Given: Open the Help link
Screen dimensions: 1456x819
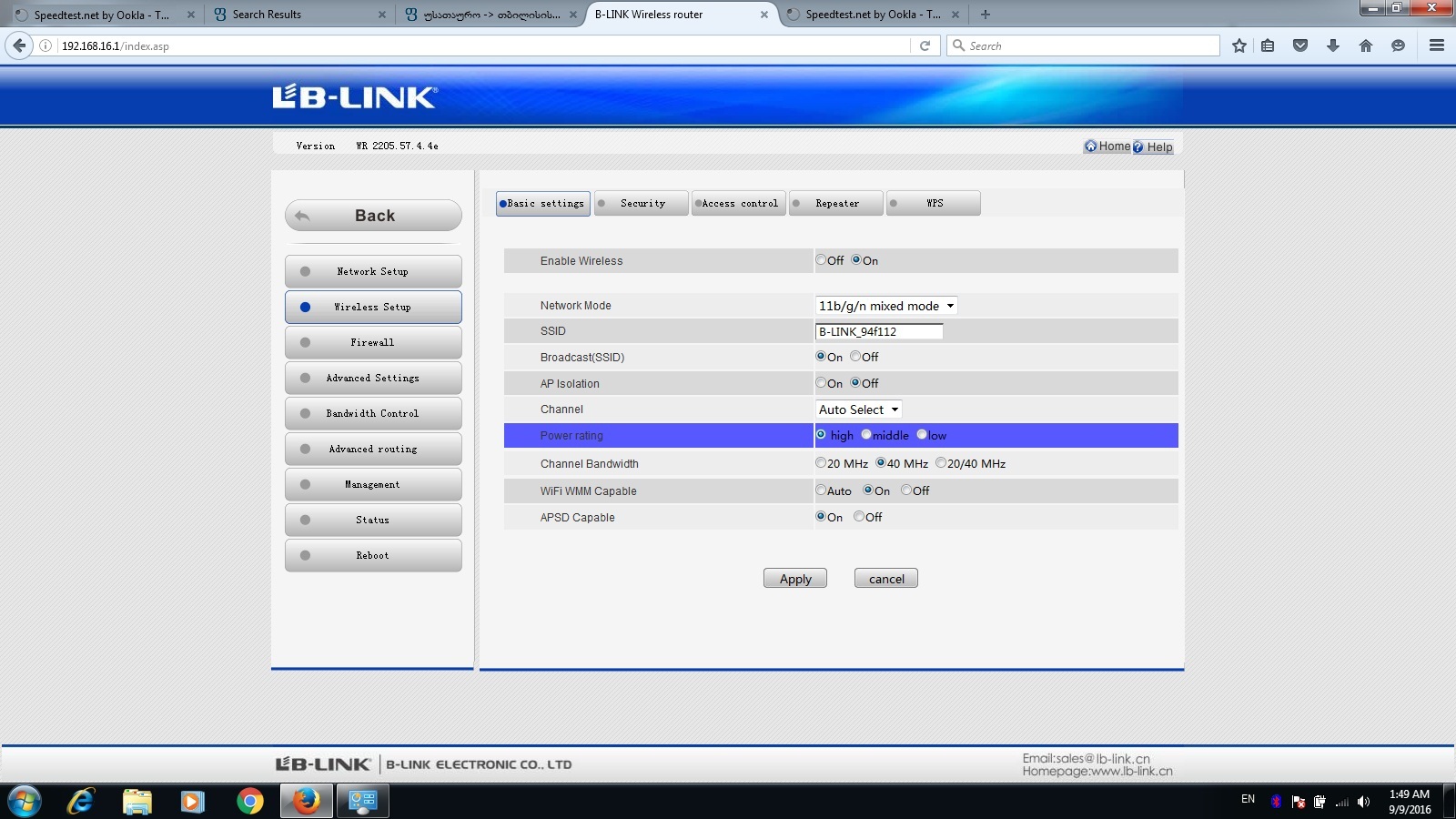Looking at the screenshot, I should 1153,147.
